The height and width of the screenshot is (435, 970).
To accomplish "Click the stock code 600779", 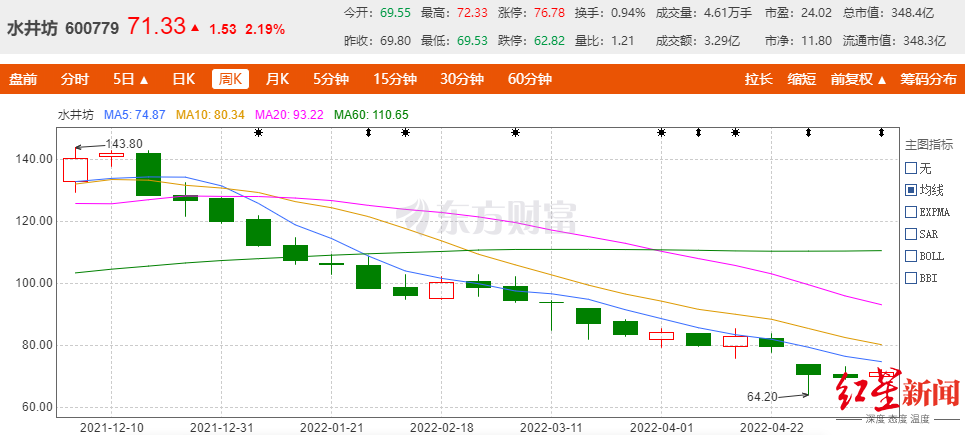I will tap(92, 28).
